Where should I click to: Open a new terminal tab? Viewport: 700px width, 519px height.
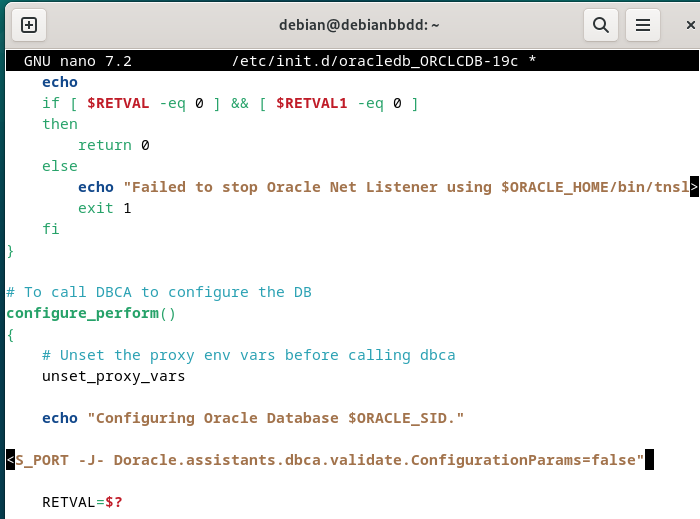point(29,25)
